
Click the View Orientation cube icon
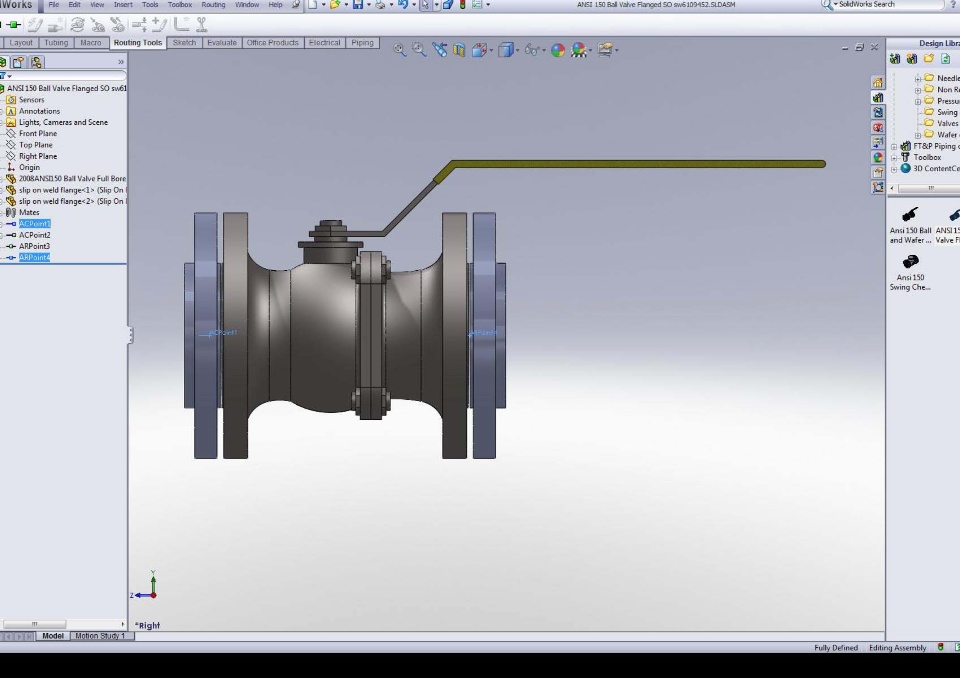(479, 50)
